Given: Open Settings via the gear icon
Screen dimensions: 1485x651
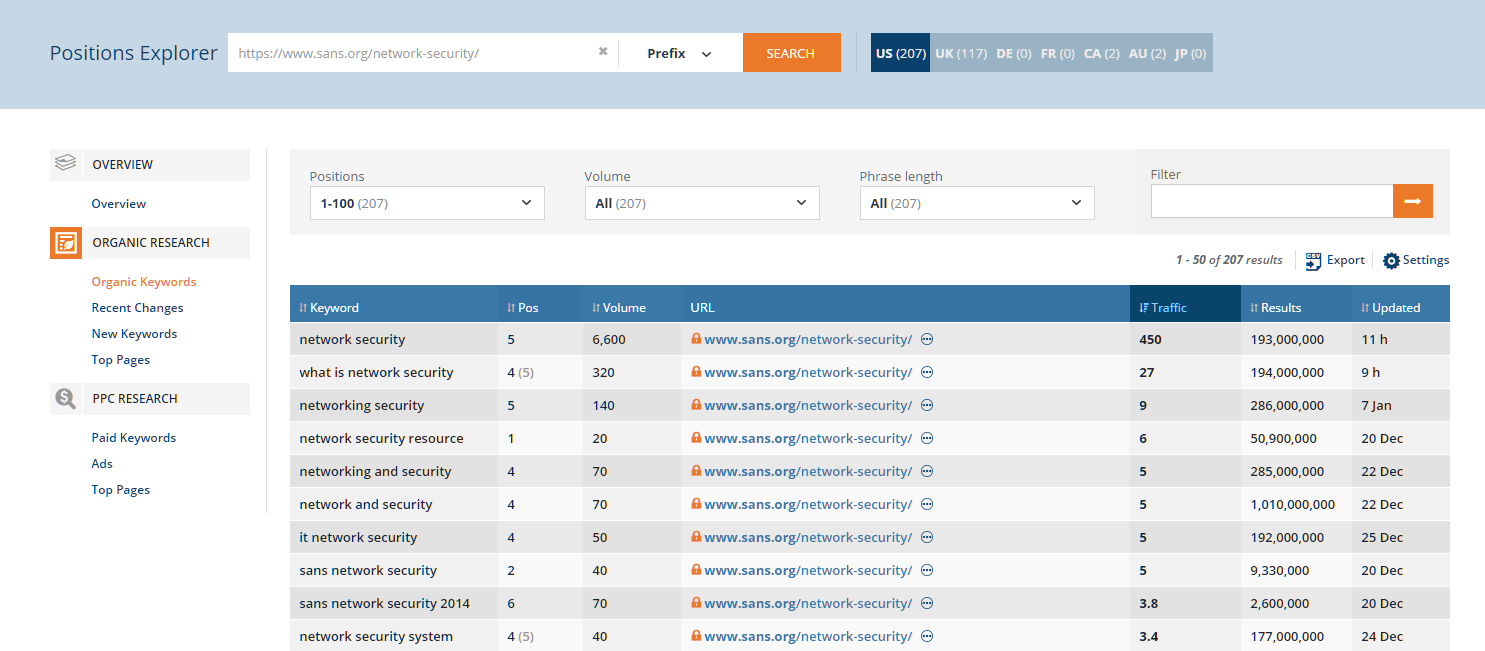Looking at the screenshot, I should [1391, 260].
